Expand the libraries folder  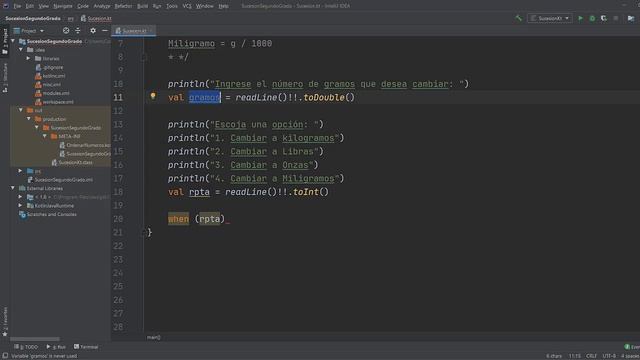[x=29, y=58]
